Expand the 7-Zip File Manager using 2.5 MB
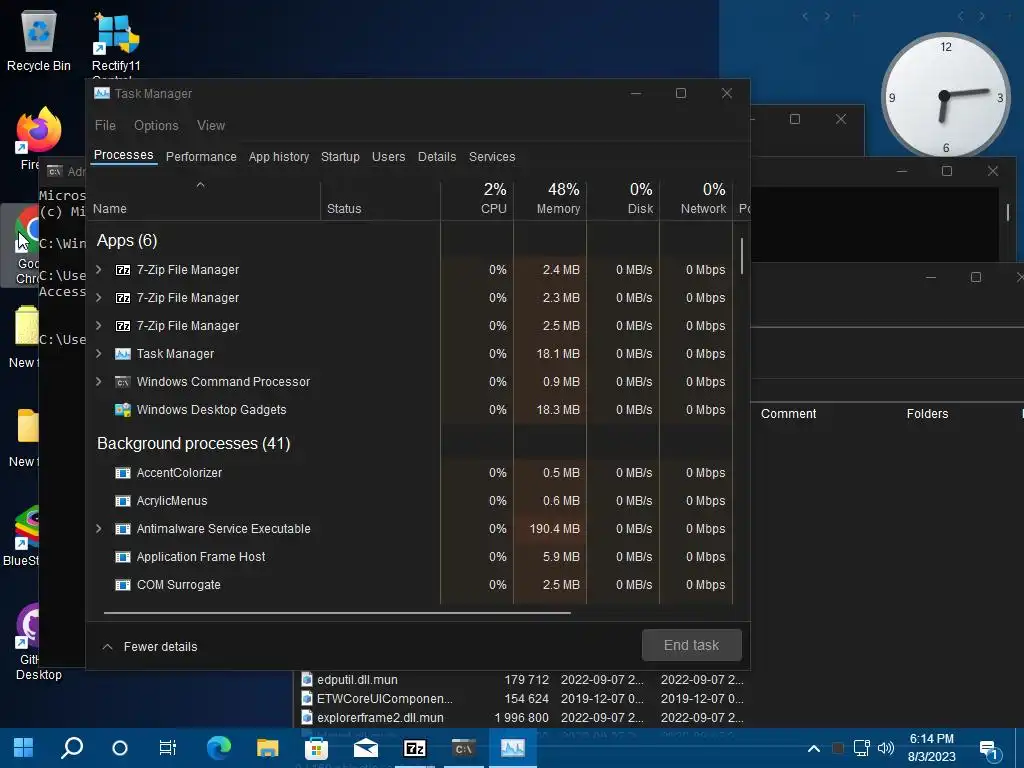The height and width of the screenshot is (768, 1024). [x=99, y=326]
